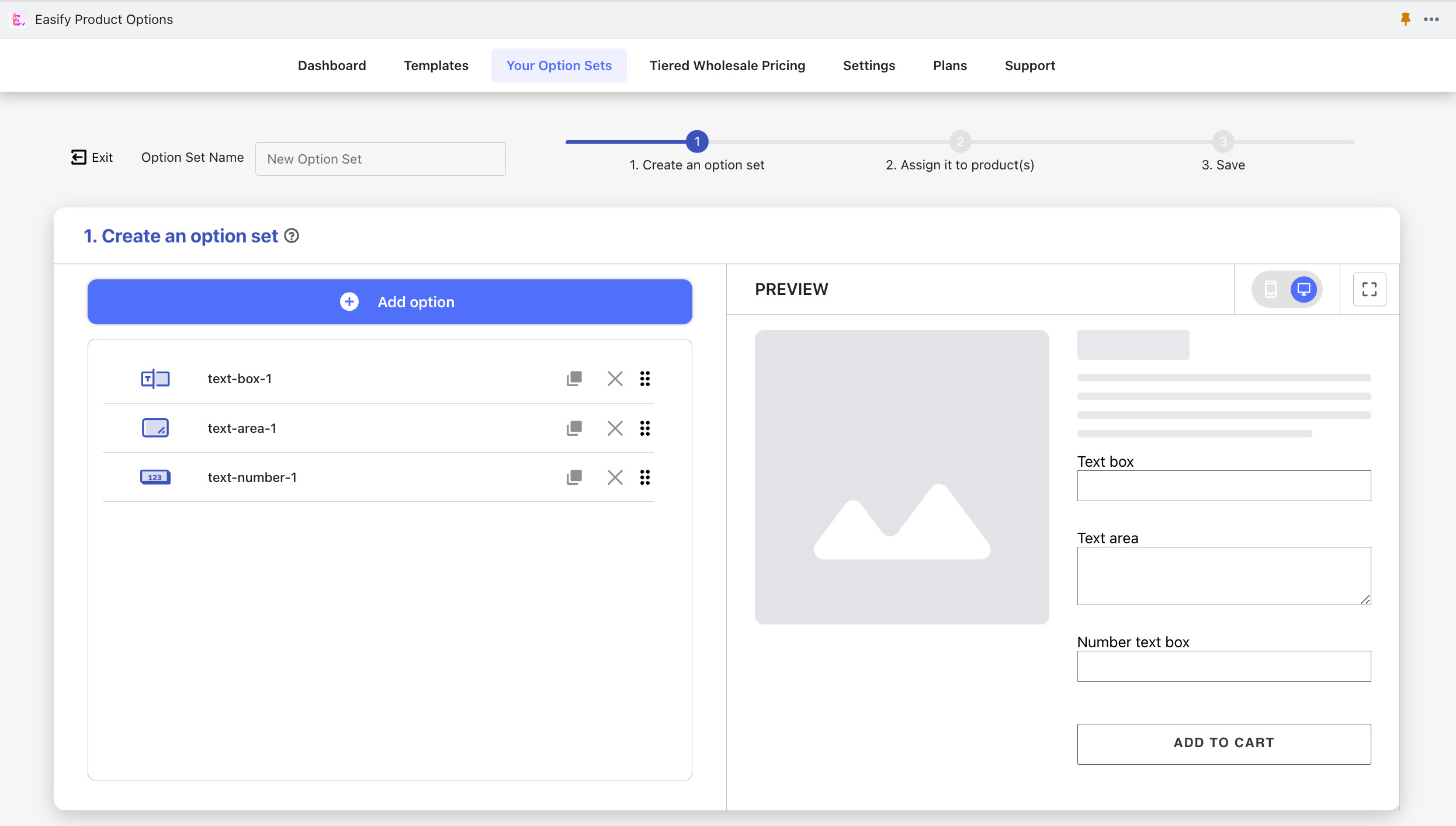Toggle the fullscreen preview mode
The height and width of the screenshot is (826, 1456).
[1369, 289]
